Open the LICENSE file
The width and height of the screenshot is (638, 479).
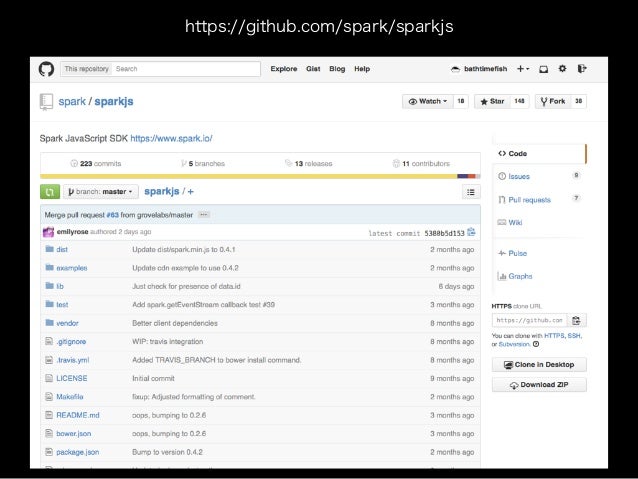[x=72, y=378]
